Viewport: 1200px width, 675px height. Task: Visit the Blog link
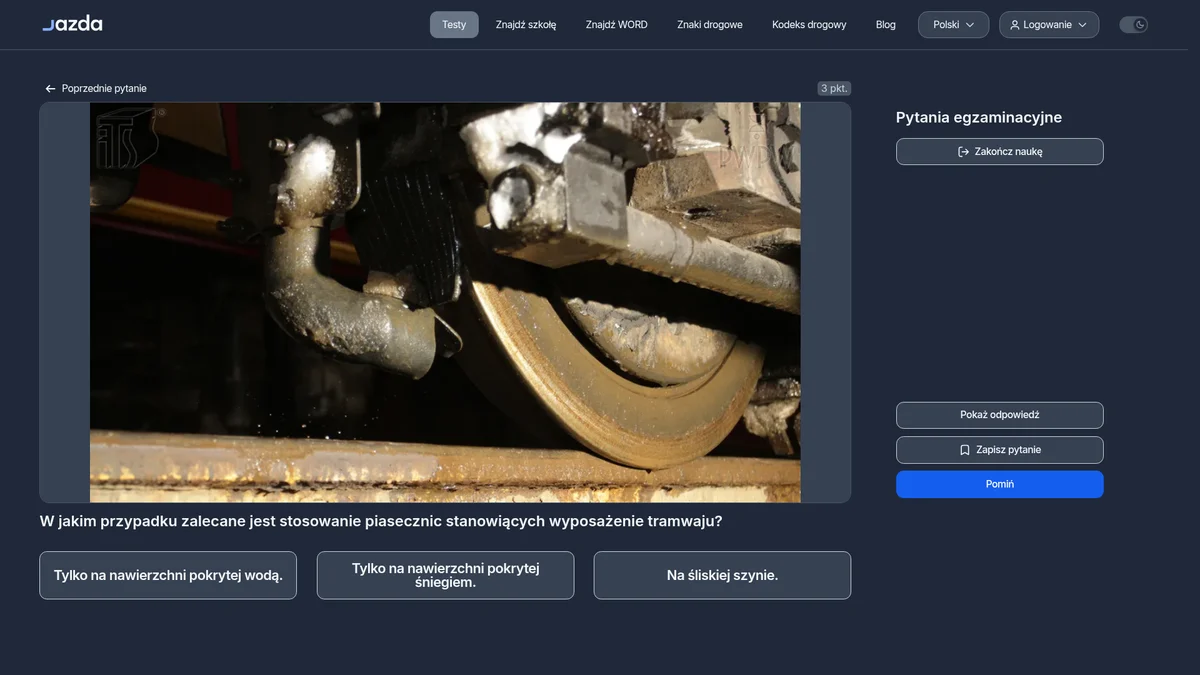click(886, 25)
